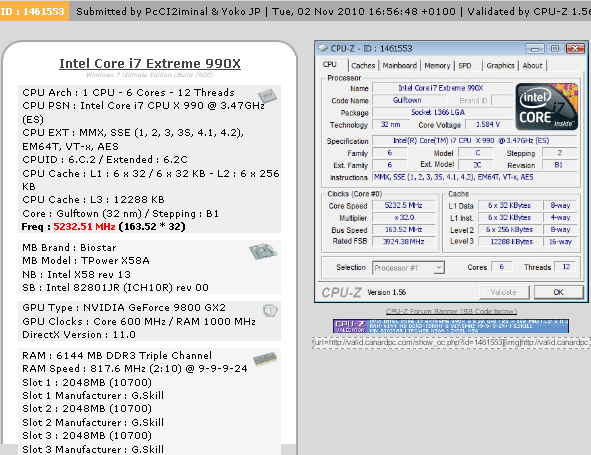Click the Level 3 12288 KBytes value
The width and height of the screenshot is (591, 455).
pyautogui.click(x=509, y=242)
